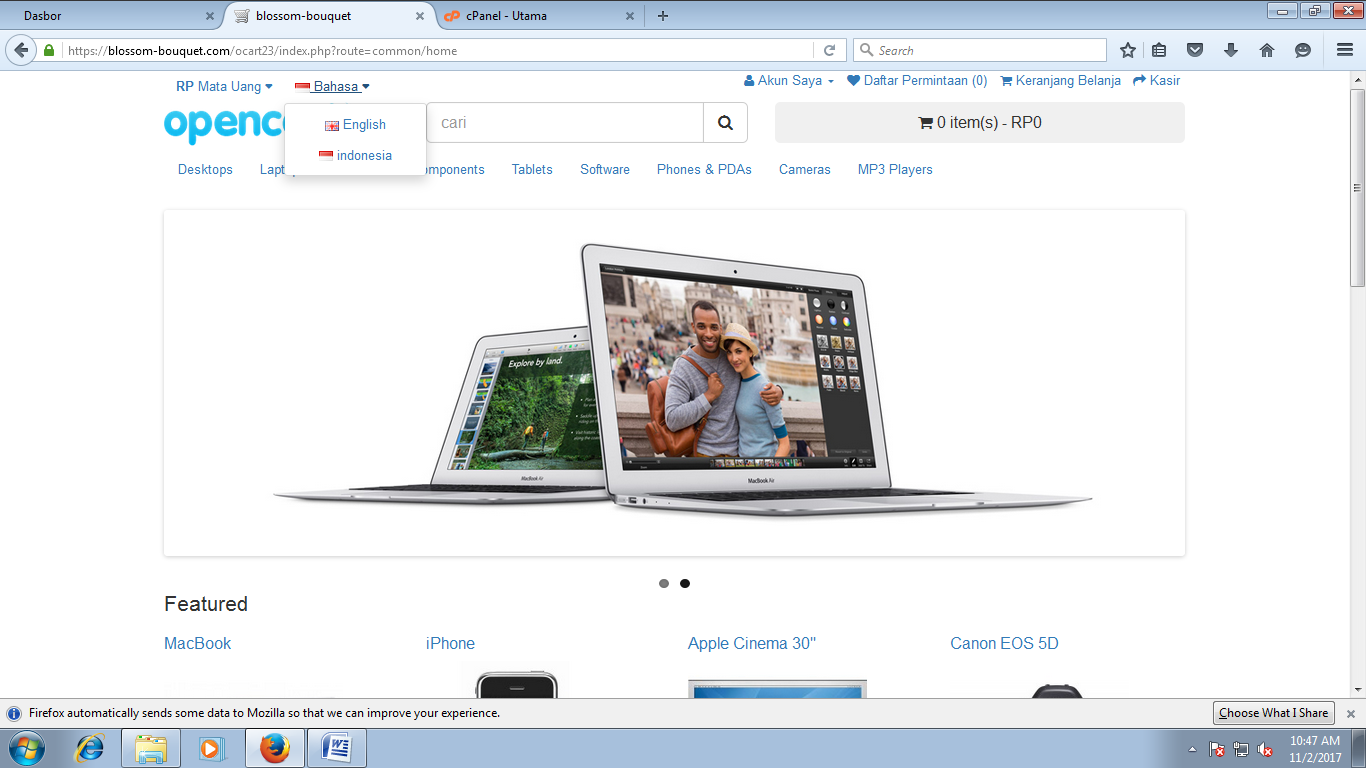The width and height of the screenshot is (1366, 768).
Task: Open Windows Explorer folder on taskbar
Action: point(151,748)
